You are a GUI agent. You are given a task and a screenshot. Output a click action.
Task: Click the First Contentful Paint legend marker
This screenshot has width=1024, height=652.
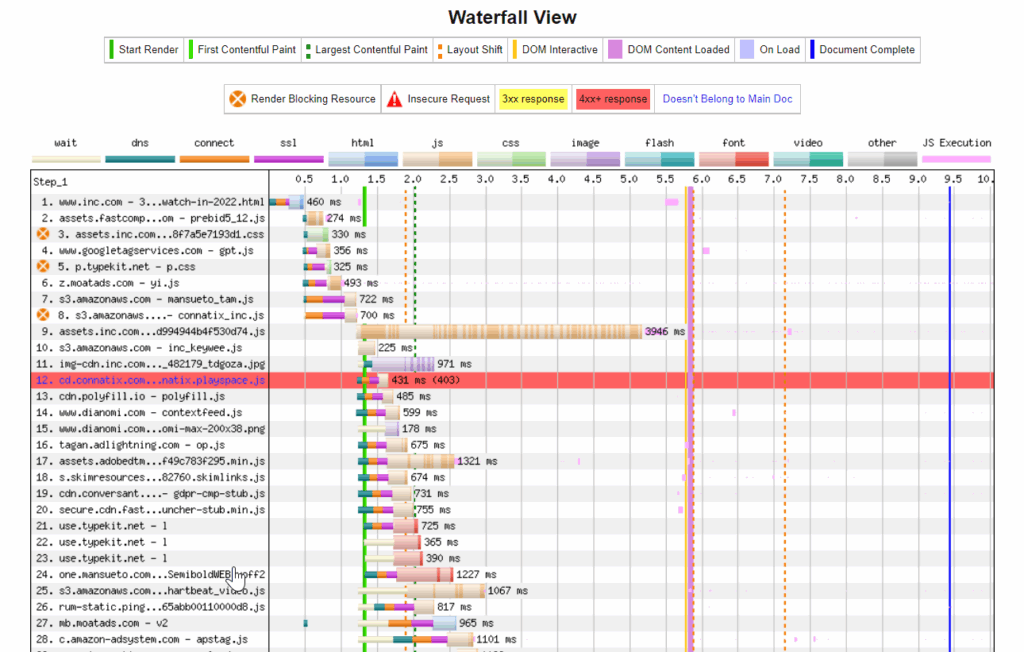tap(192, 49)
